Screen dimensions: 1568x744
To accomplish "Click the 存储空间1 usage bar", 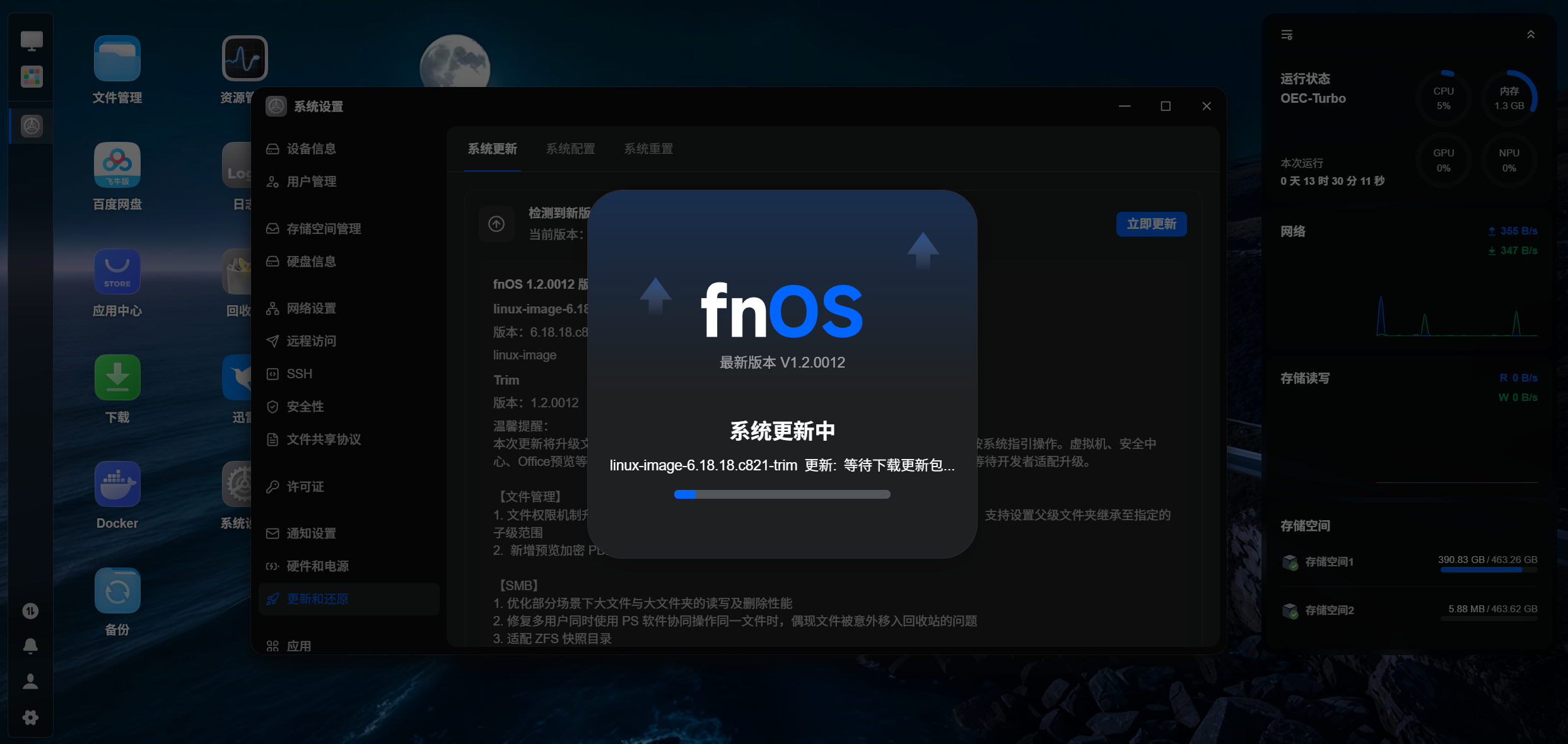I will click(1489, 570).
